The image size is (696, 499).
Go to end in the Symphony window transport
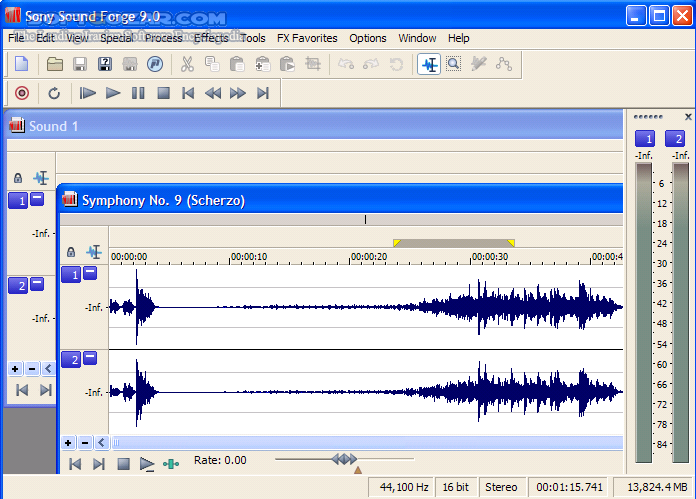(99, 464)
